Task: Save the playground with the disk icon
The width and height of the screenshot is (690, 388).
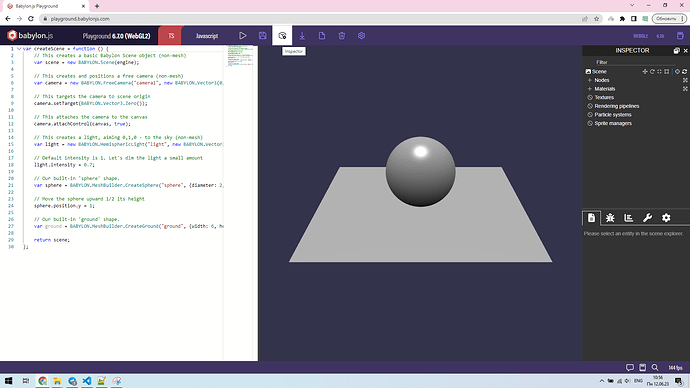Action: pos(263,36)
